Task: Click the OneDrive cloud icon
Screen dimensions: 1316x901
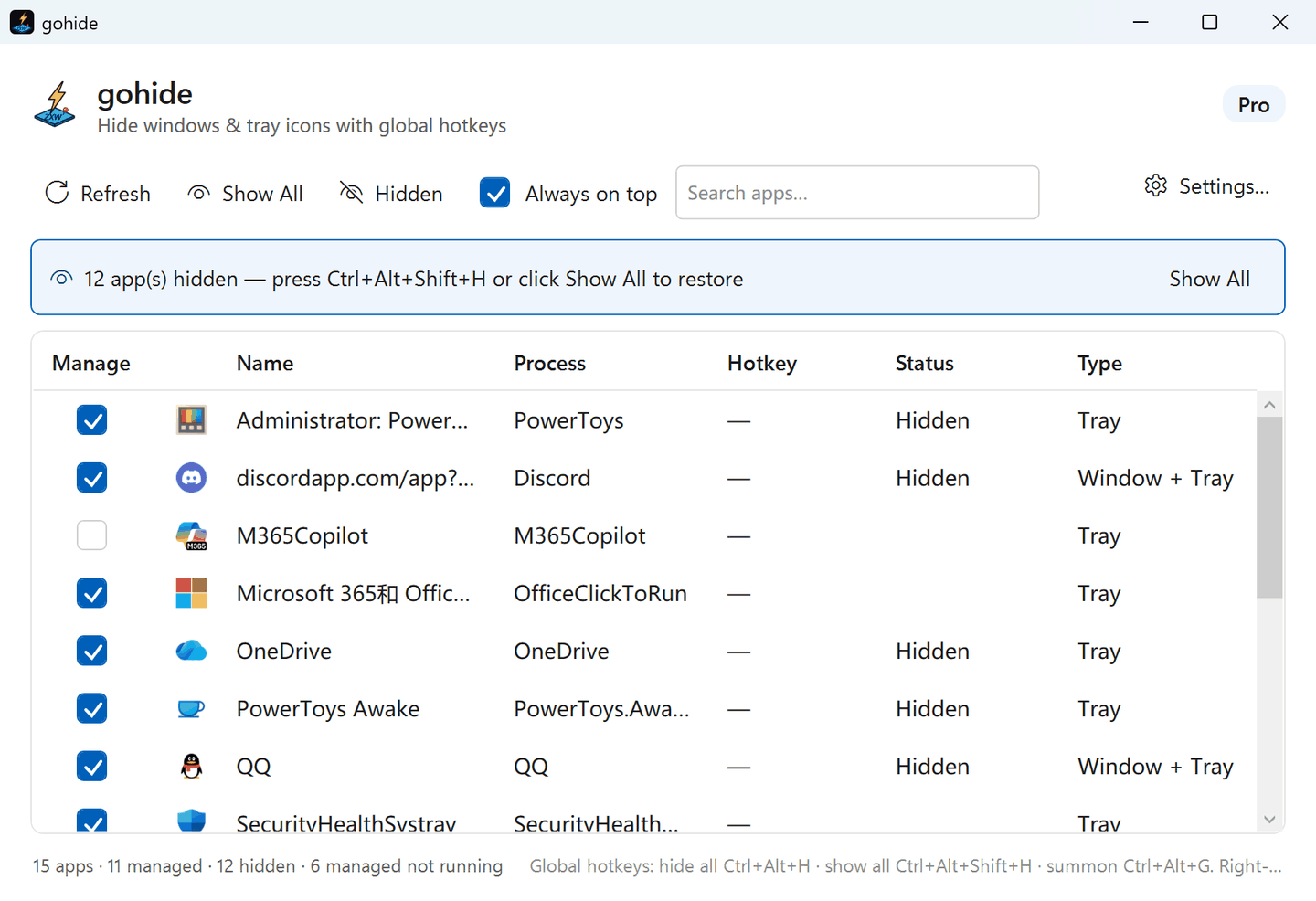Action: click(191, 651)
